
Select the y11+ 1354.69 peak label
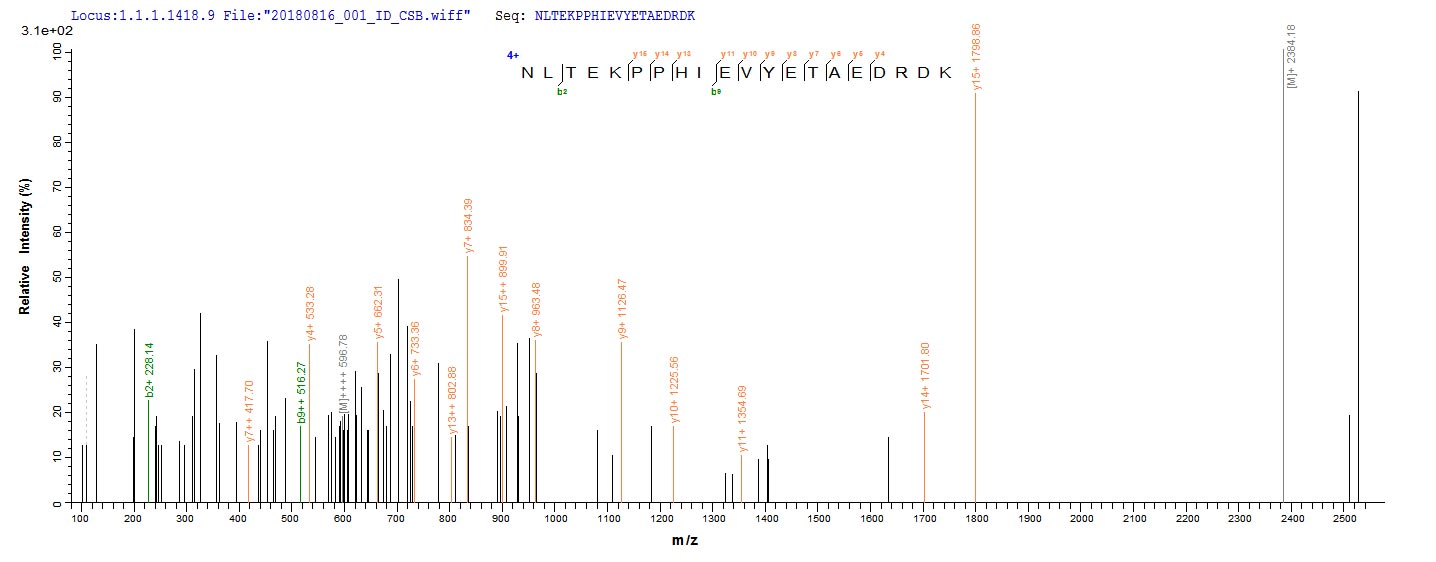(741, 420)
